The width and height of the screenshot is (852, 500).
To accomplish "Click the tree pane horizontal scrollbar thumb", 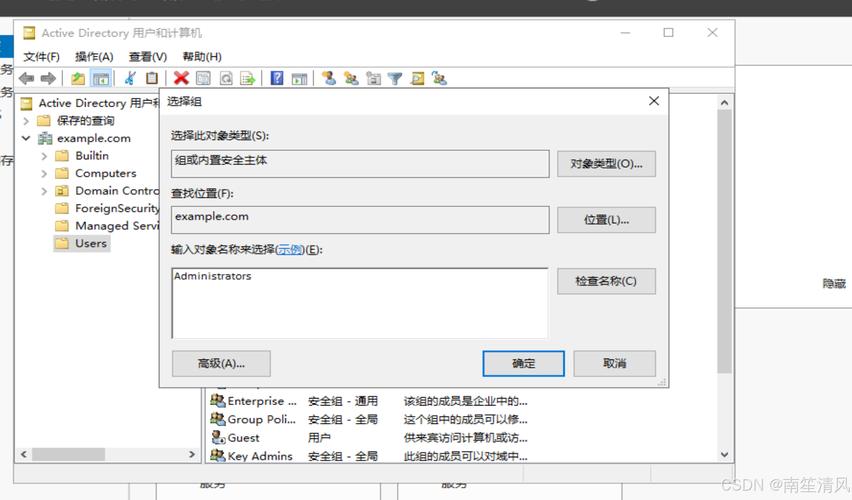I will (68, 454).
